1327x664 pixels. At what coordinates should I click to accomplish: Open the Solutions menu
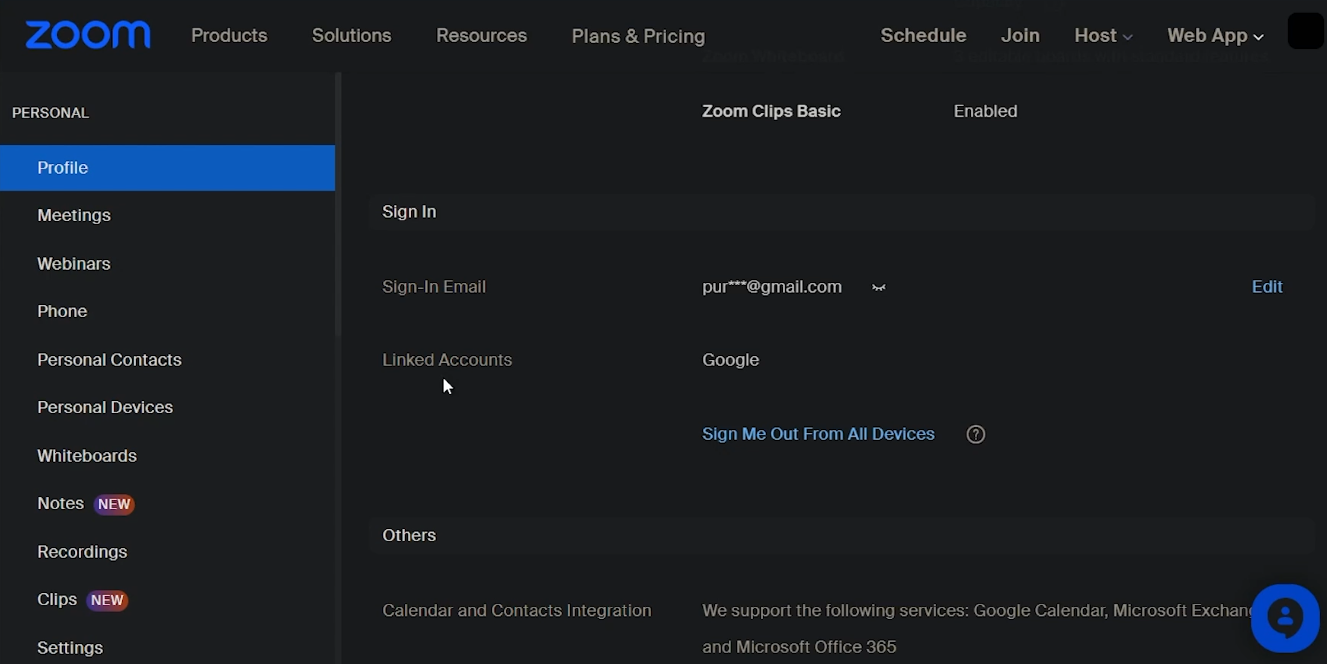tap(351, 35)
